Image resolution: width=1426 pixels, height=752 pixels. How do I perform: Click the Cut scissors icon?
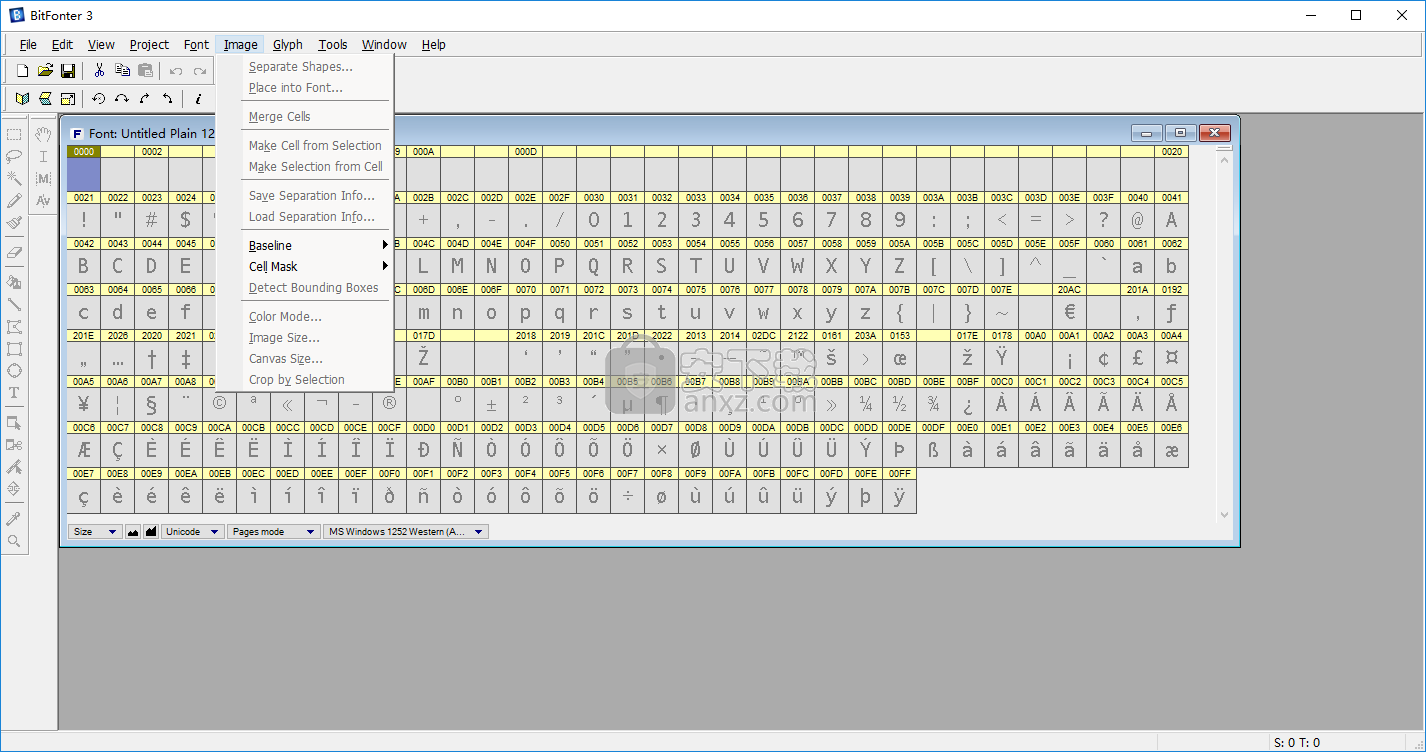point(99,71)
